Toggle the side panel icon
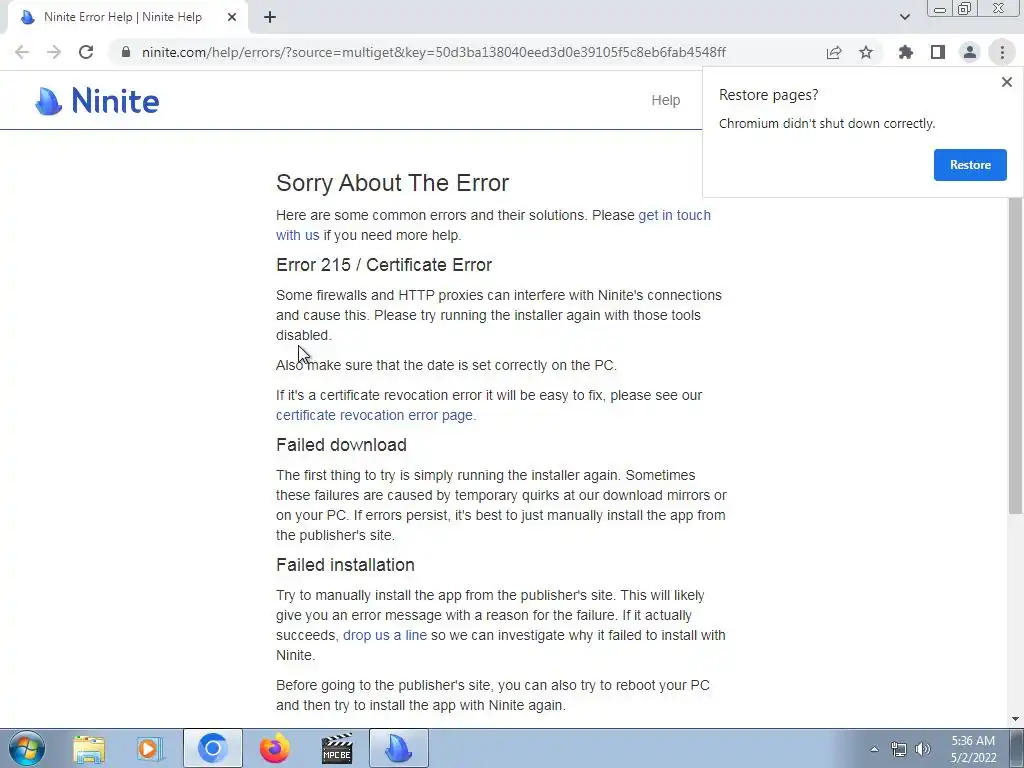 (938, 52)
